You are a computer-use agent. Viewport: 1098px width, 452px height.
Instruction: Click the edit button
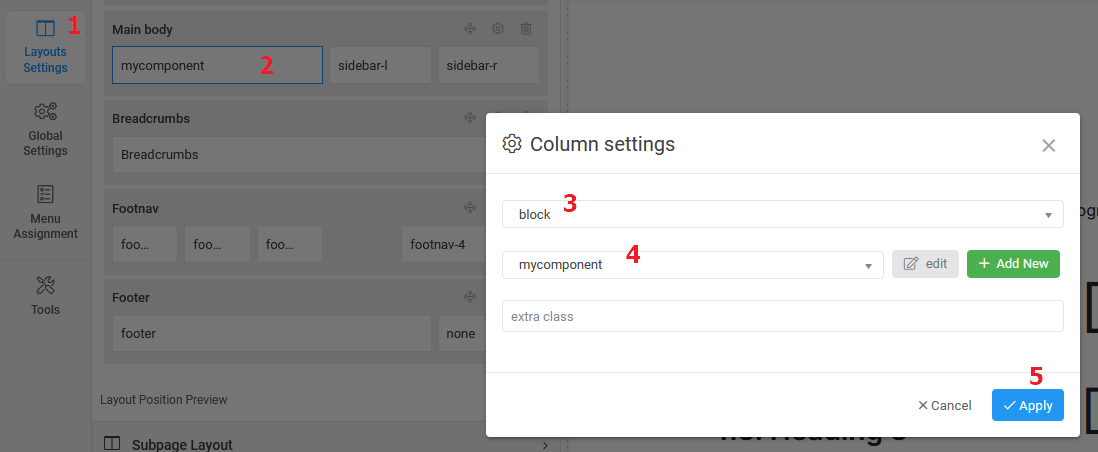925,264
